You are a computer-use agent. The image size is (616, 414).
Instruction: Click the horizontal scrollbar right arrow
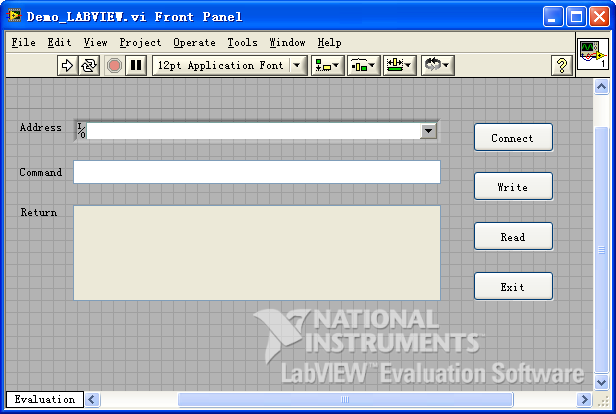pyautogui.click(x=584, y=399)
